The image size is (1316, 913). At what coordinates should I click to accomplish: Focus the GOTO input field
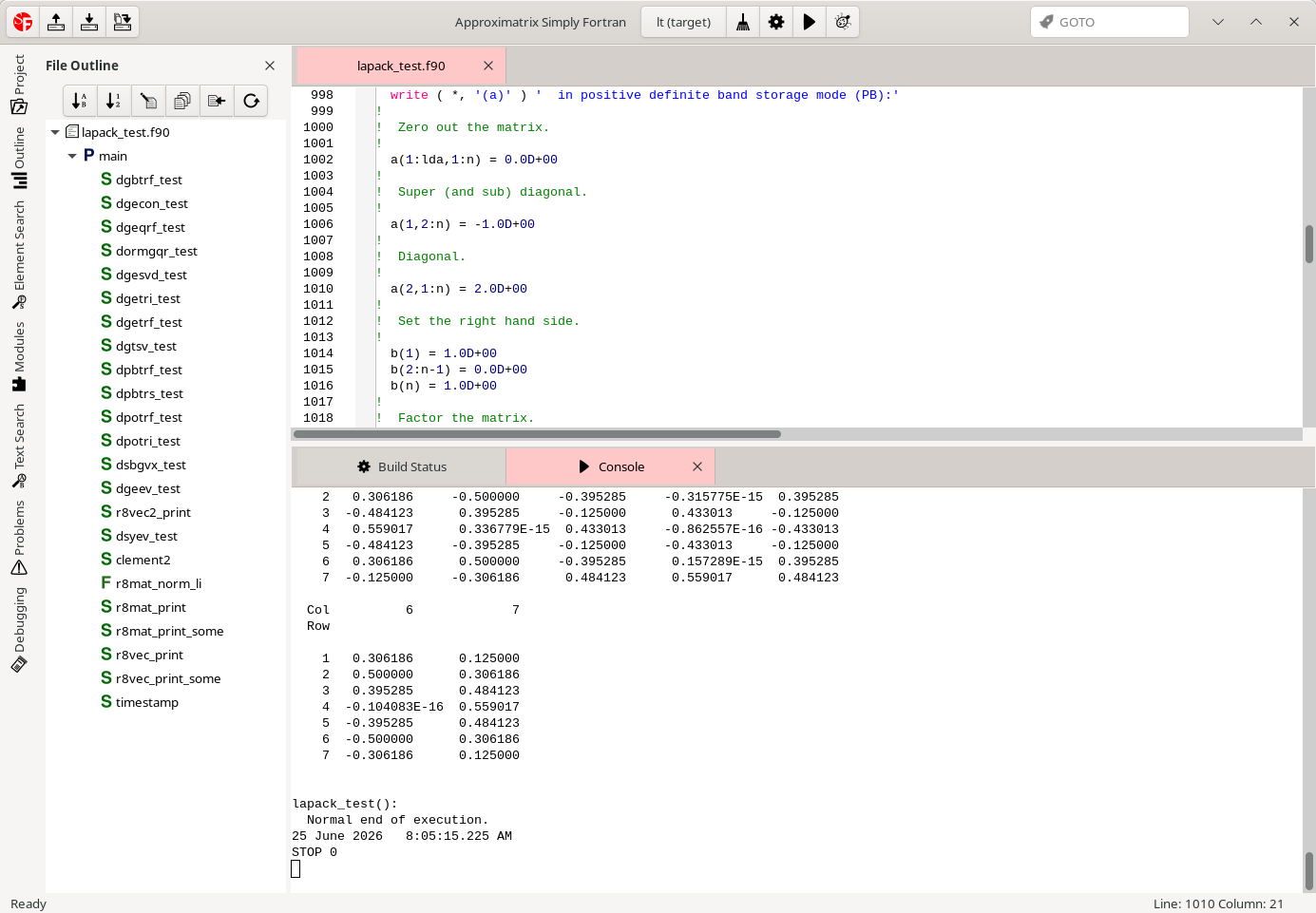click(x=1110, y=22)
